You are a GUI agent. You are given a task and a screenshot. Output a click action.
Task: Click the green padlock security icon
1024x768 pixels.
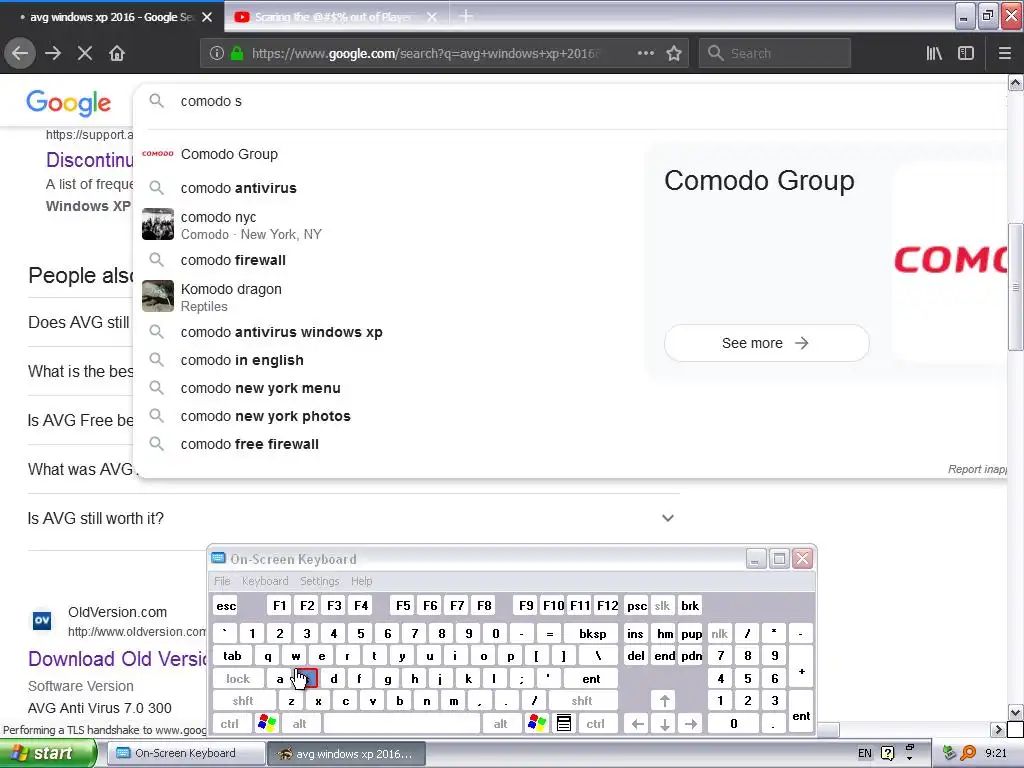coord(237,54)
